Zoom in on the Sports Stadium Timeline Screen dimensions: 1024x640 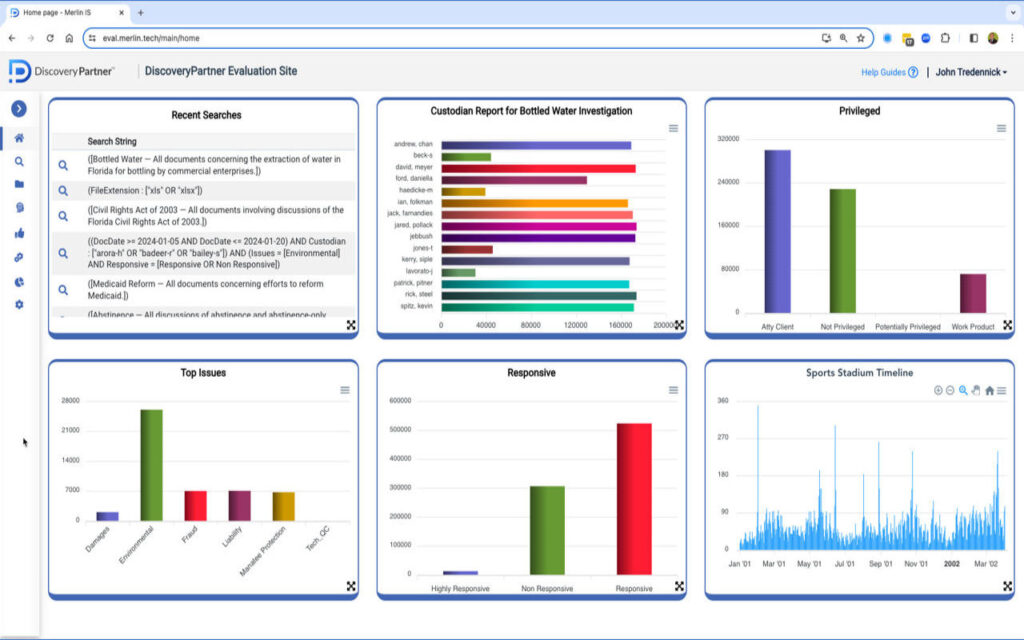coord(938,390)
